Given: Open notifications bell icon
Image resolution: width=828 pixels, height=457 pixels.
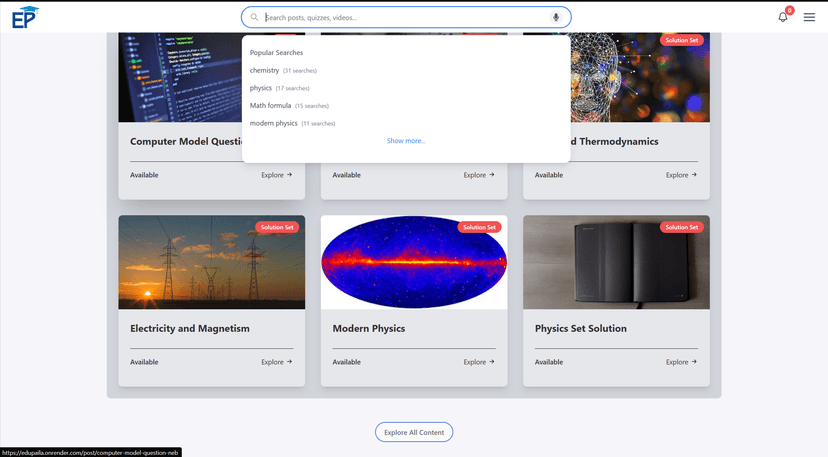Looking at the screenshot, I should point(783,17).
